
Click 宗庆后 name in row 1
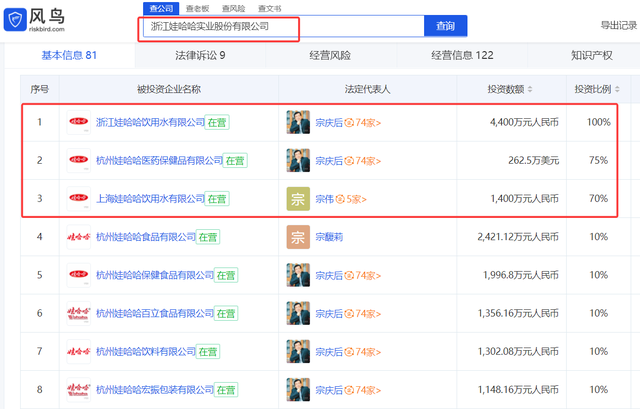click(x=329, y=122)
